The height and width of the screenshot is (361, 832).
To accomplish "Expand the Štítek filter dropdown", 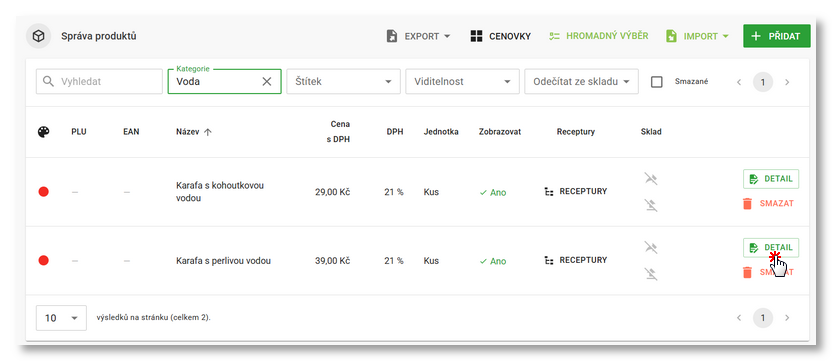I will coord(343,82).
